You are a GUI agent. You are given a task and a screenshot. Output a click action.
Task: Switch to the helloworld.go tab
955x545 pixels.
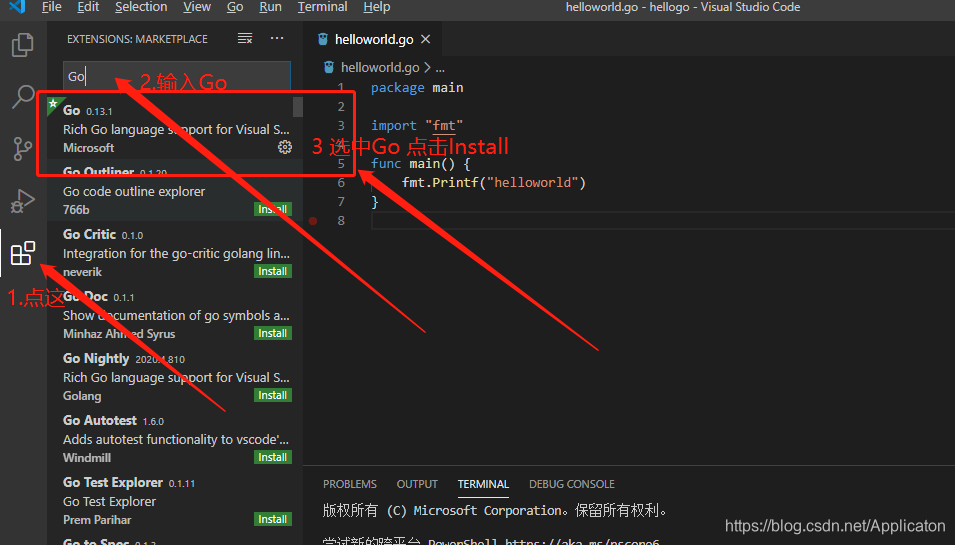pyautogui.click(x=374, y=39)
